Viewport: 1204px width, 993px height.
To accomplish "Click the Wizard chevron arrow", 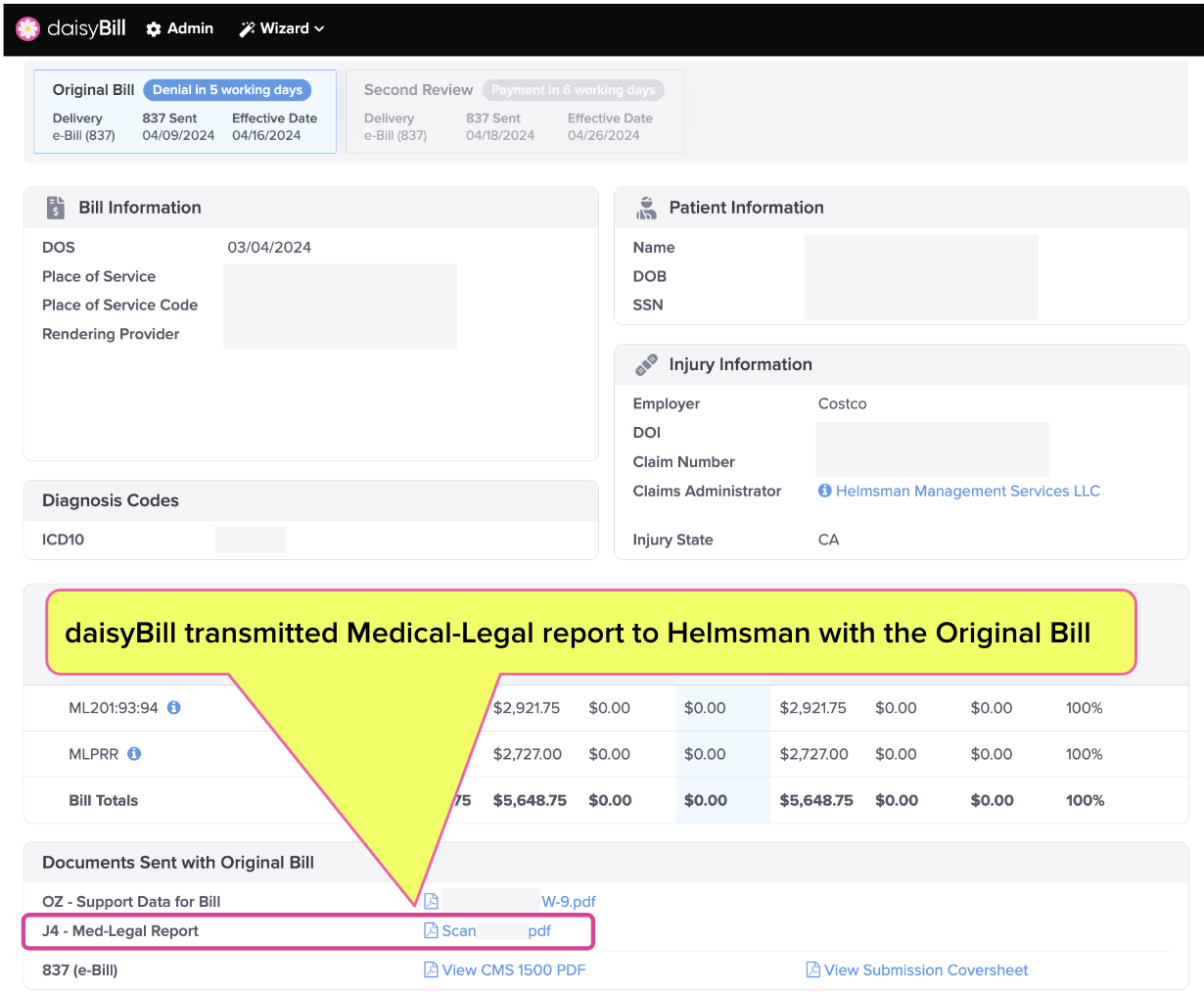I will (319, 29).
